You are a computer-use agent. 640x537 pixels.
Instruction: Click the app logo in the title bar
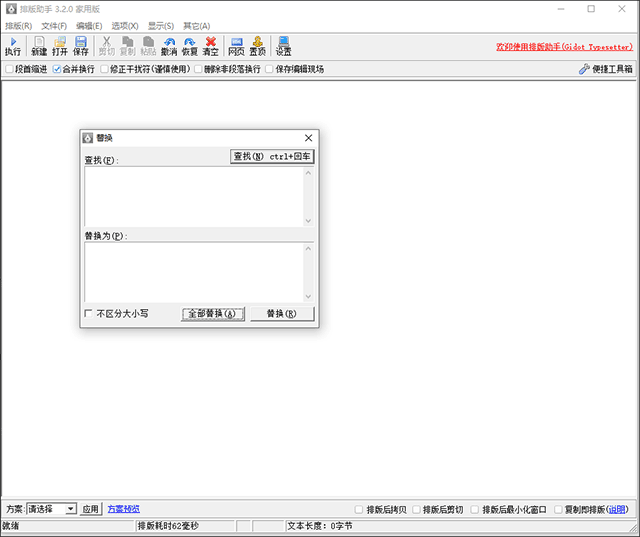point(11,9)
